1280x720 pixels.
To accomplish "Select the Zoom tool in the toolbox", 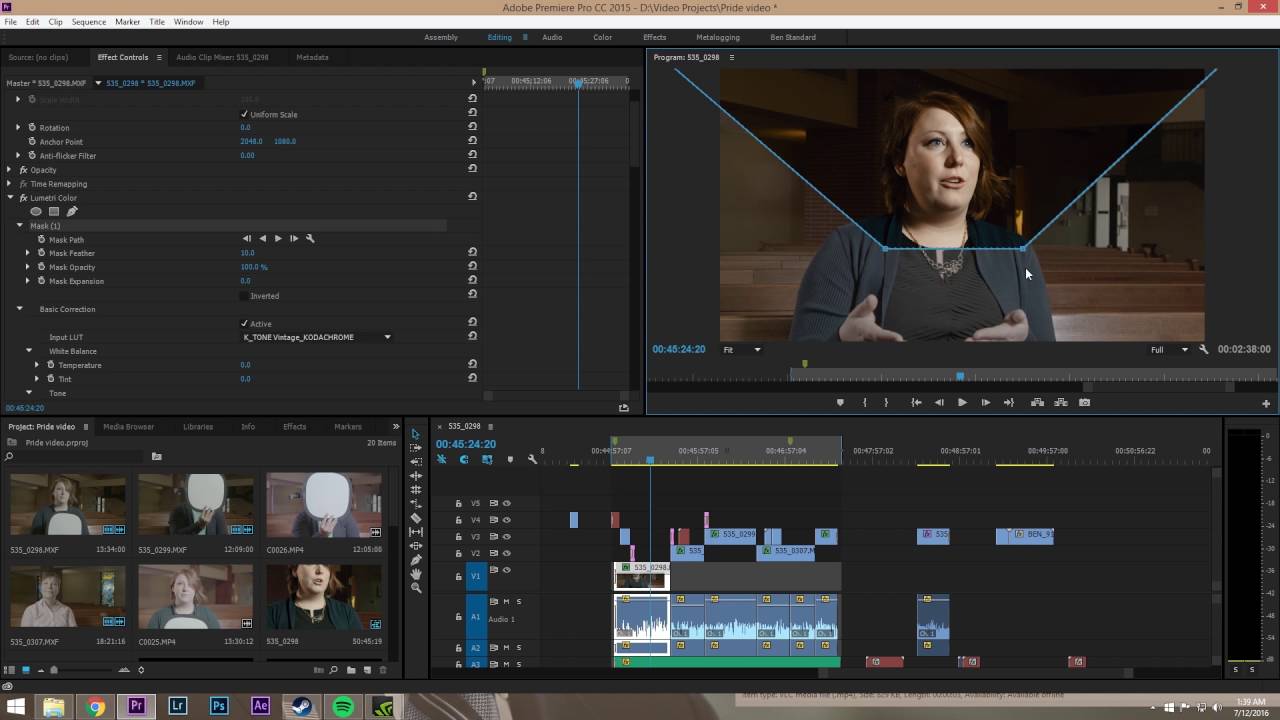I will [416, 588].
